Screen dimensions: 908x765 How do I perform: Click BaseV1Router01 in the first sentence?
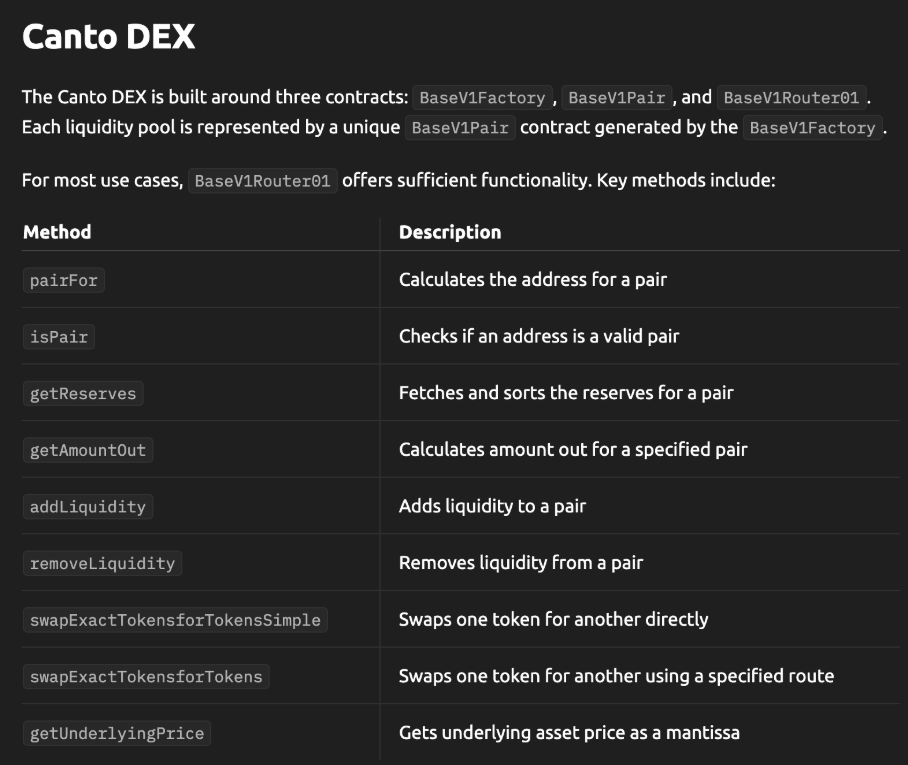[791, 98]
